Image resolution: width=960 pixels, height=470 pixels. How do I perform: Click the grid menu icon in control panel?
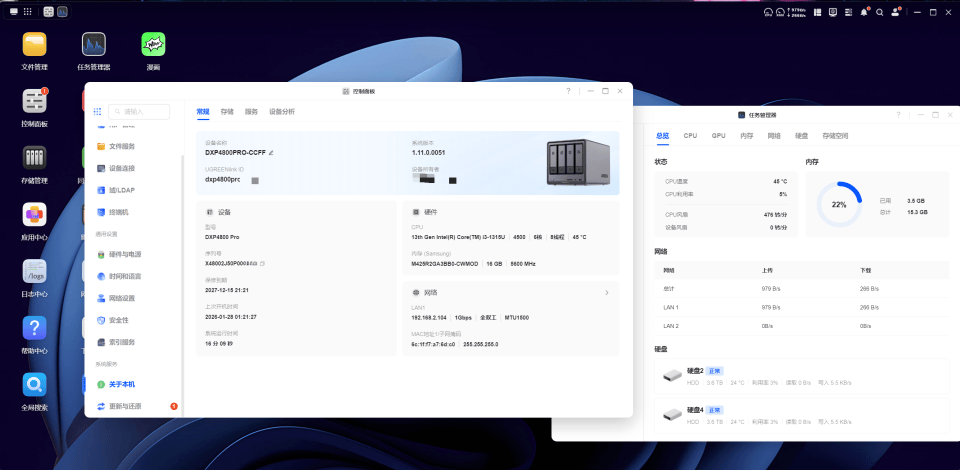click(98, 112)
